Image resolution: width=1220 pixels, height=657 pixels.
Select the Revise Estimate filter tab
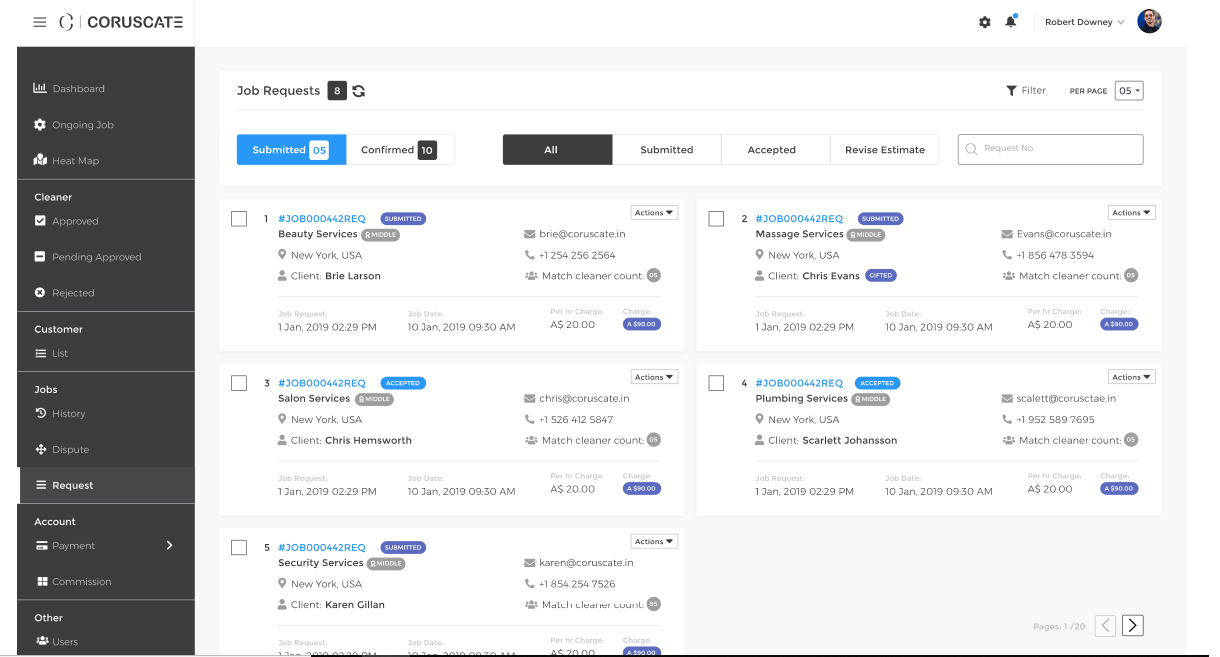(884, 150)
